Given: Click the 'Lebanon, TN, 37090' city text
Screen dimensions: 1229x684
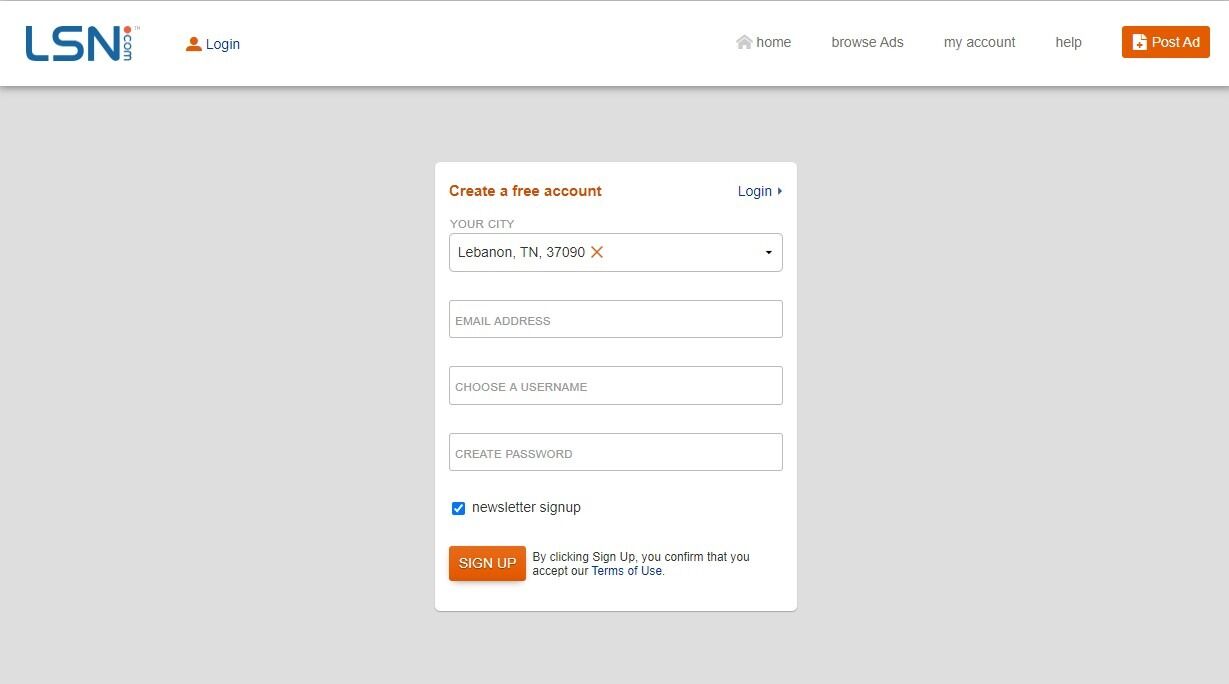Looking at the screenshot, I should (521, 252).
